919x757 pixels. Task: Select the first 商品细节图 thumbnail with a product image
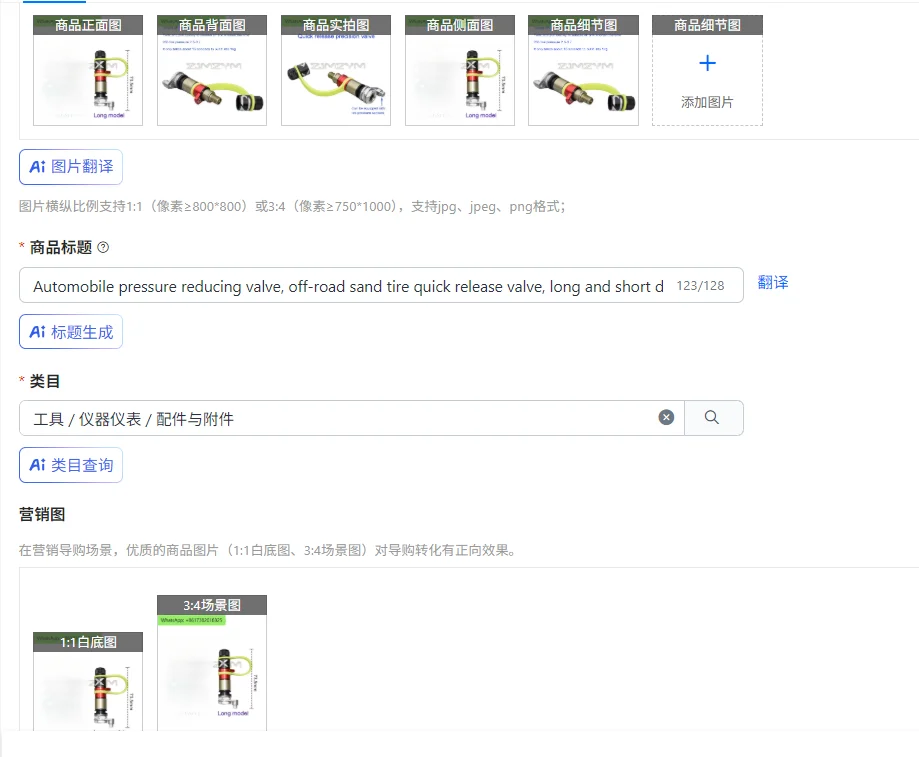(x=583, y=70)
